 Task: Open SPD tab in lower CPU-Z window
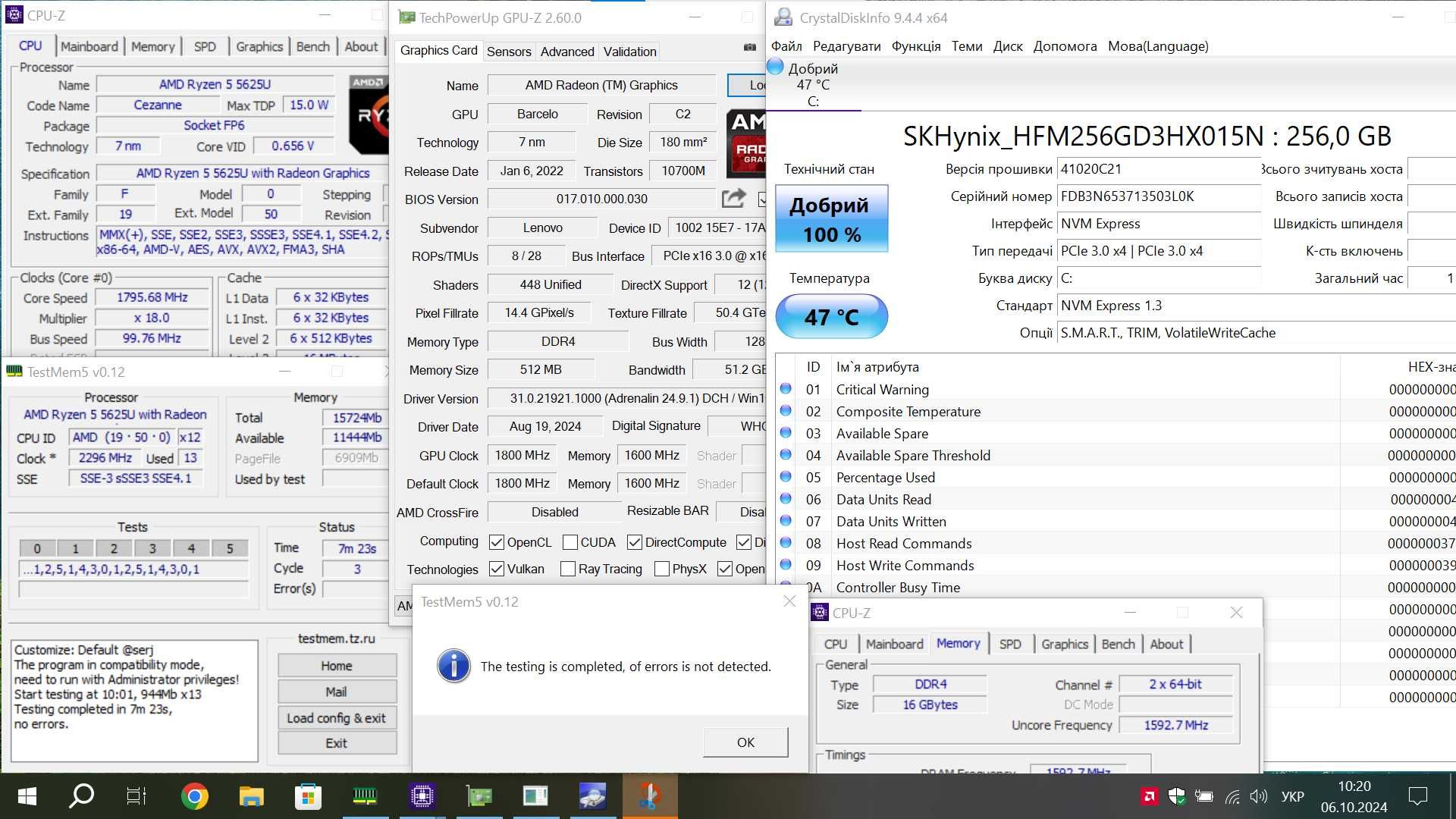tap(1010, 644)
